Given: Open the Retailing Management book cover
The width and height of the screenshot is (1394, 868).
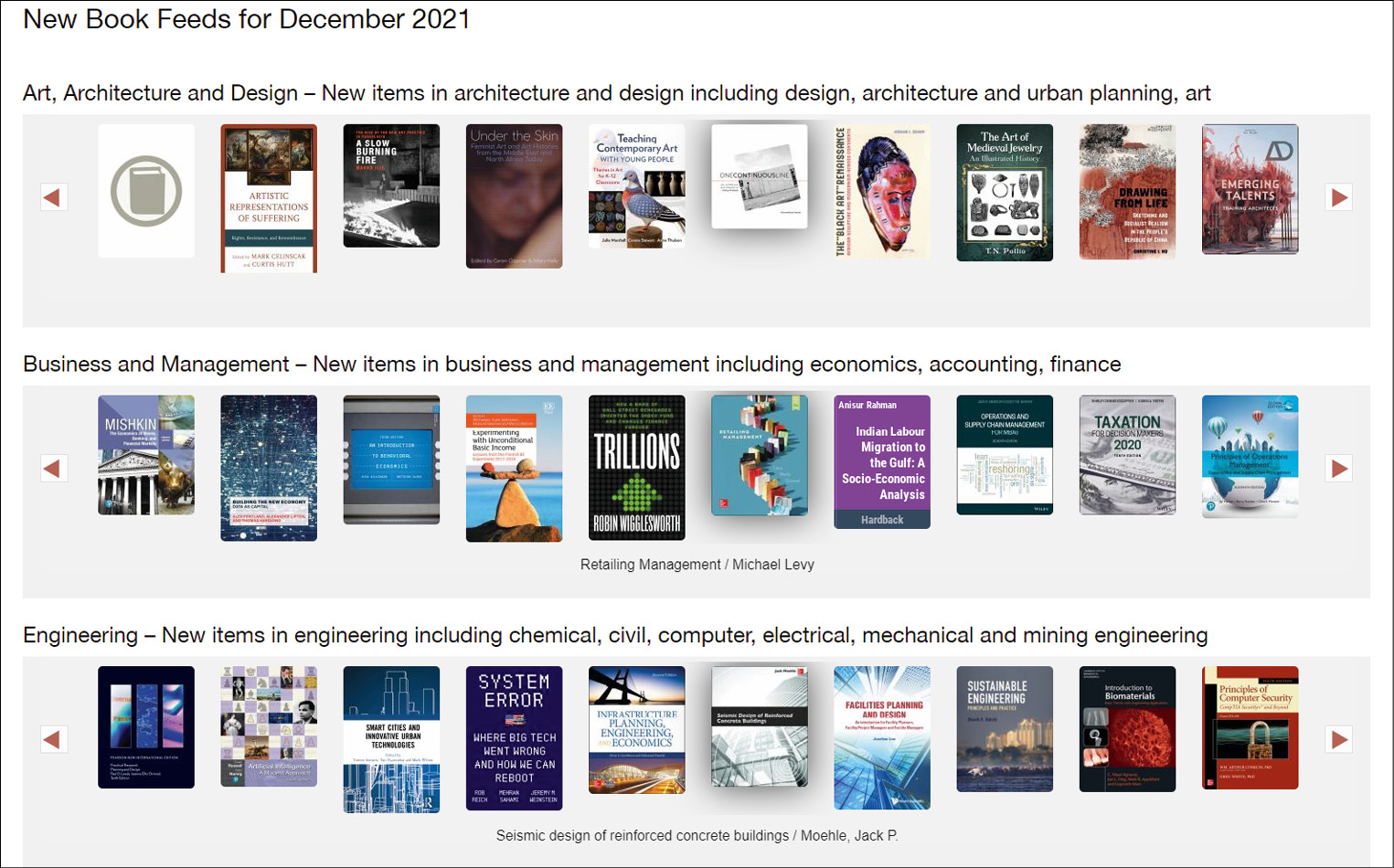Looking at the screenshot, I should point(760,455).
